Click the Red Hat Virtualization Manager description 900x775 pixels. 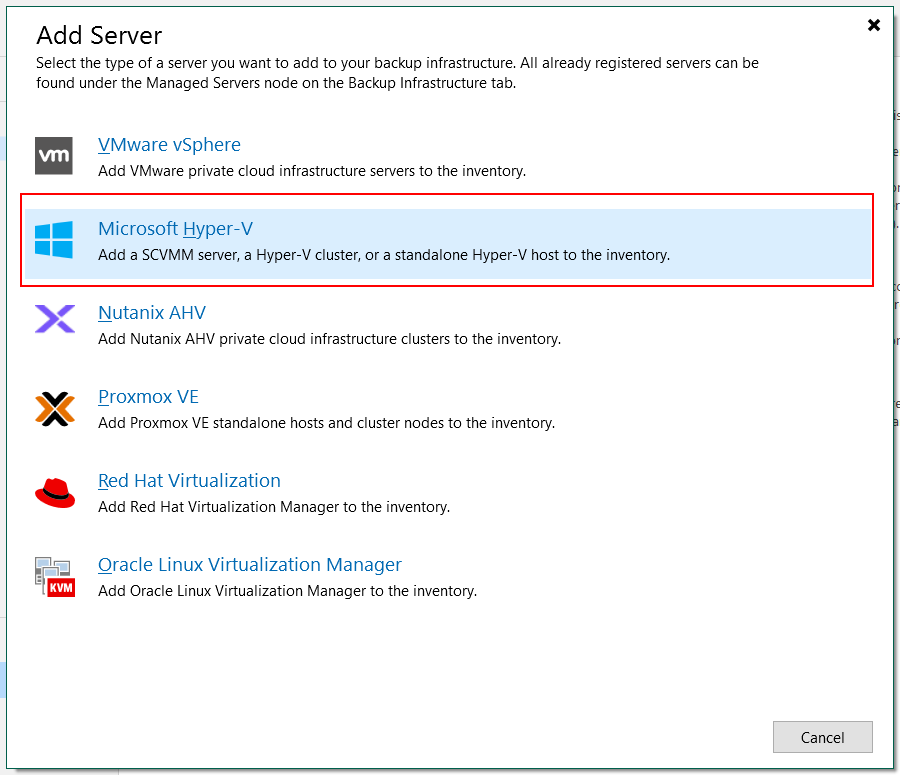[x=274, y=507]
